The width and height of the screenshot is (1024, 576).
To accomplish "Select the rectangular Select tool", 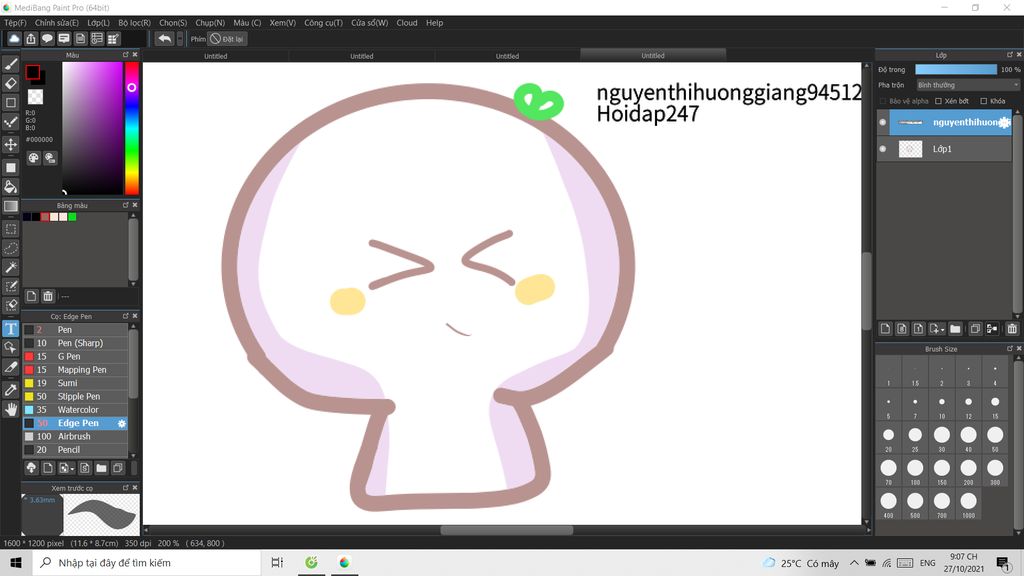I will tap(10, 229).
